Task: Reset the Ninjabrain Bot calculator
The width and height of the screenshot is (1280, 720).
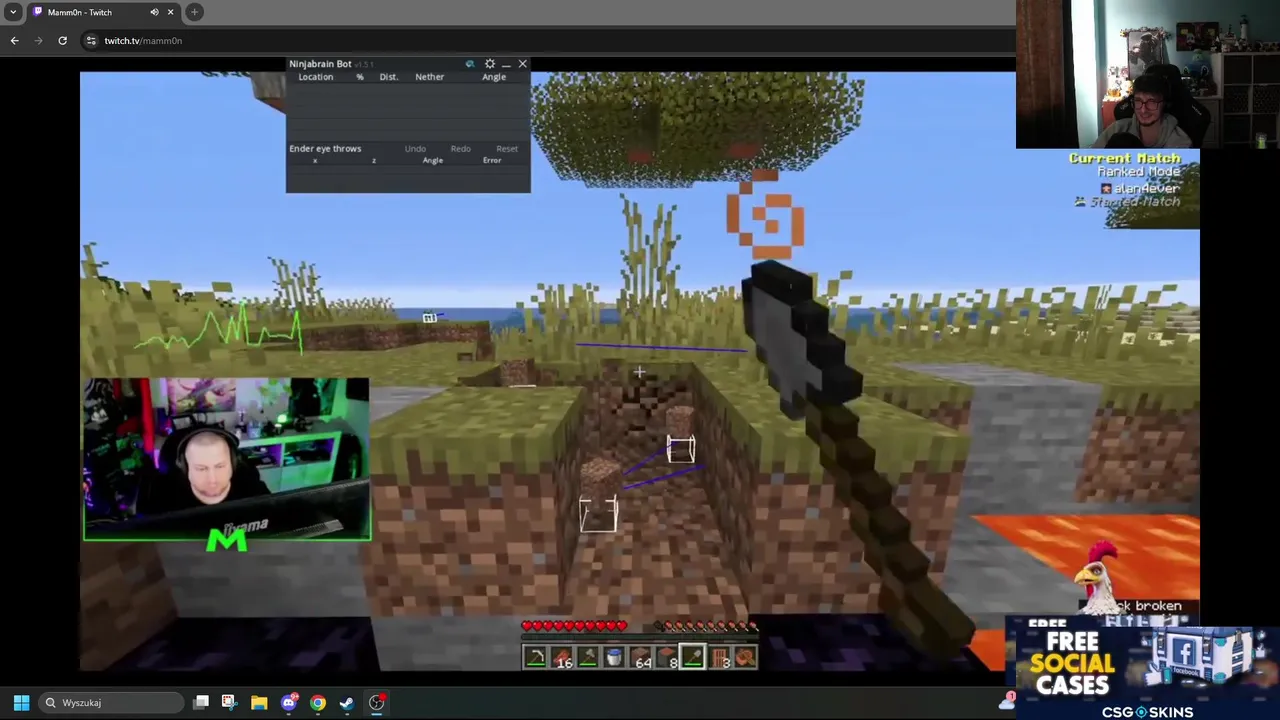Action: 507,149
